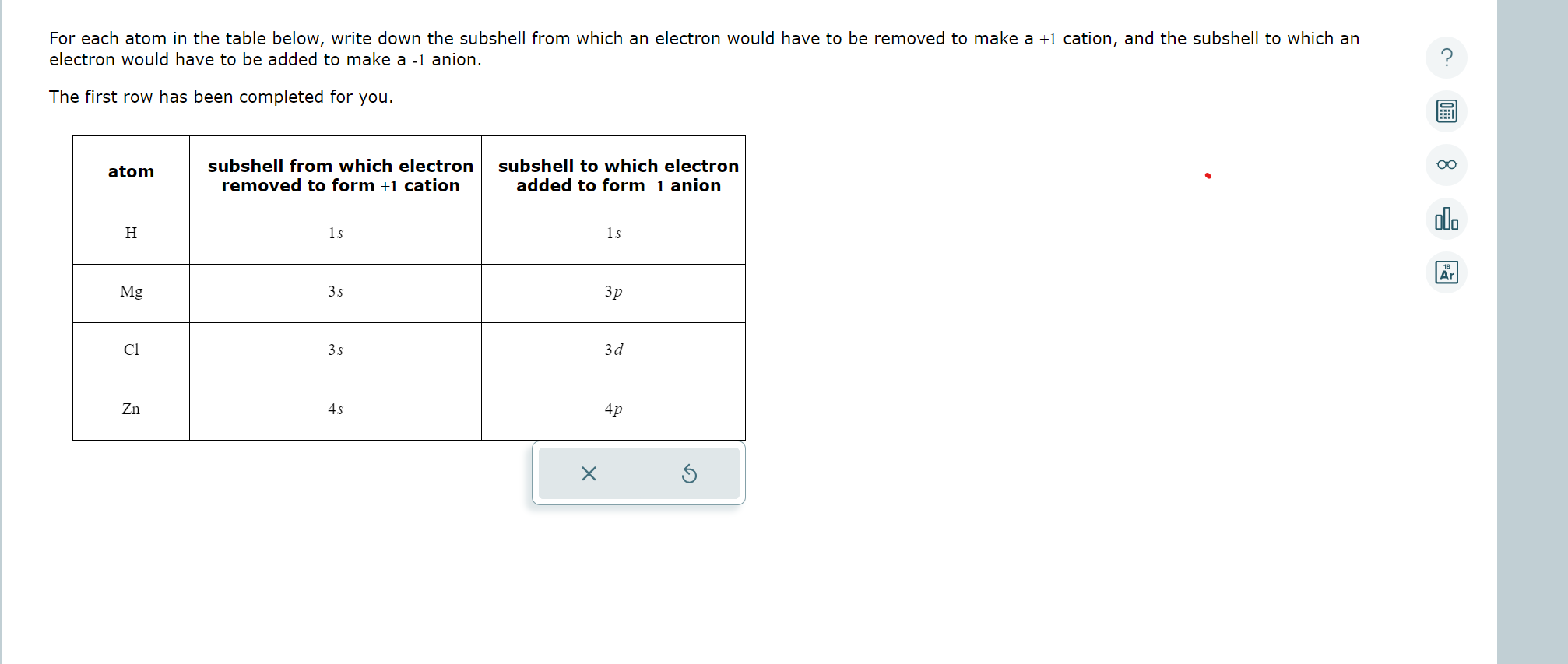Select the 3p anion cell for Mg
This screenshot has width=1568, height=664.
click(613, 293)
